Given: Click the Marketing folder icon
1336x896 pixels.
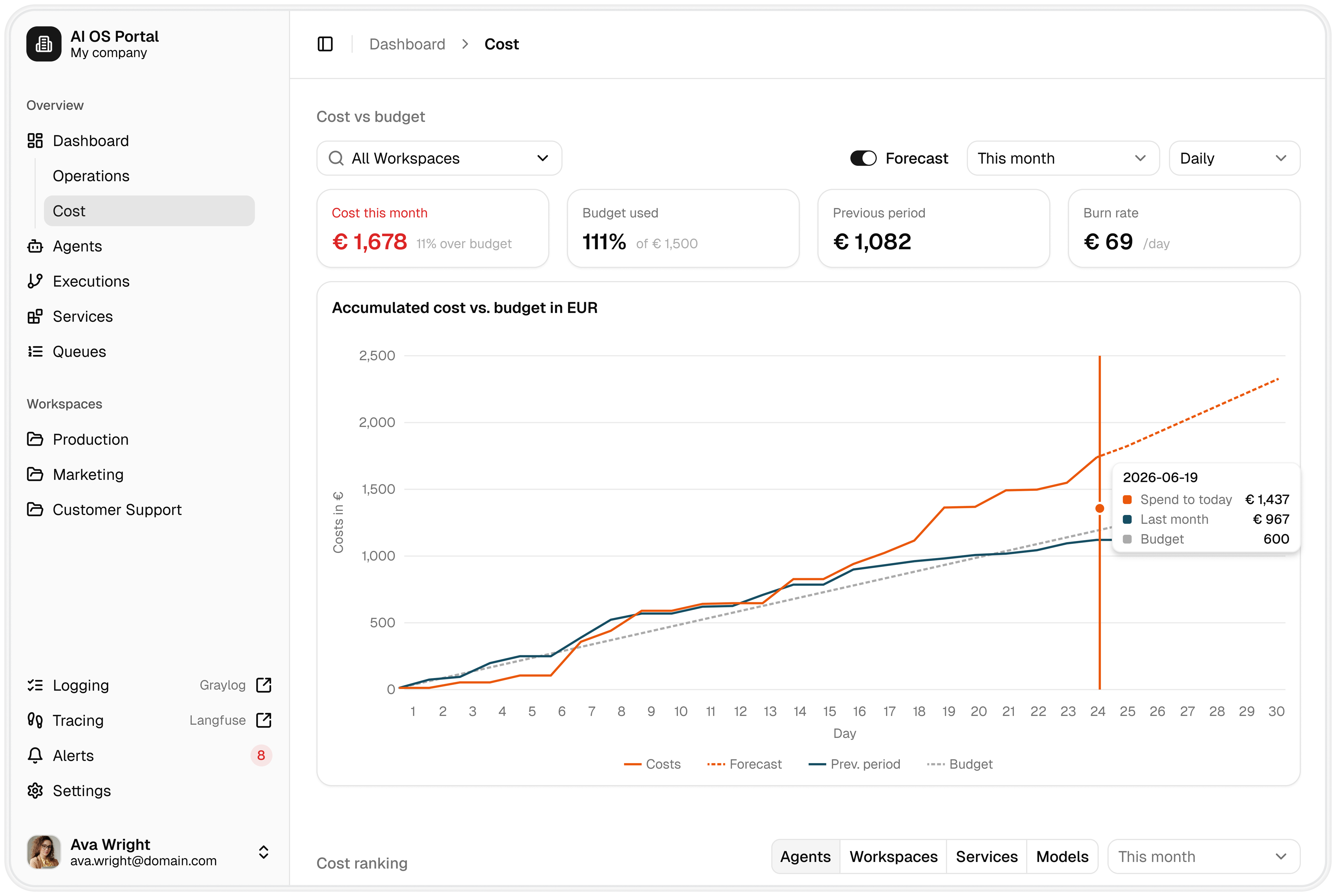Looking at the screenshot, I should tap(35, 474).
